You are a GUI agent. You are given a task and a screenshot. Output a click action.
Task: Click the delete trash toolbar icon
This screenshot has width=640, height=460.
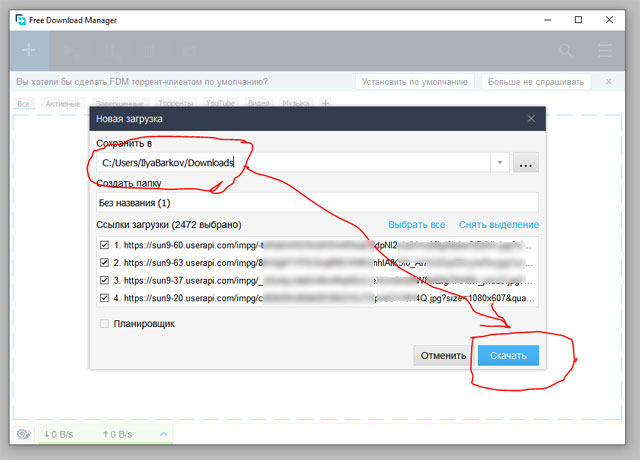click(149, 51)
